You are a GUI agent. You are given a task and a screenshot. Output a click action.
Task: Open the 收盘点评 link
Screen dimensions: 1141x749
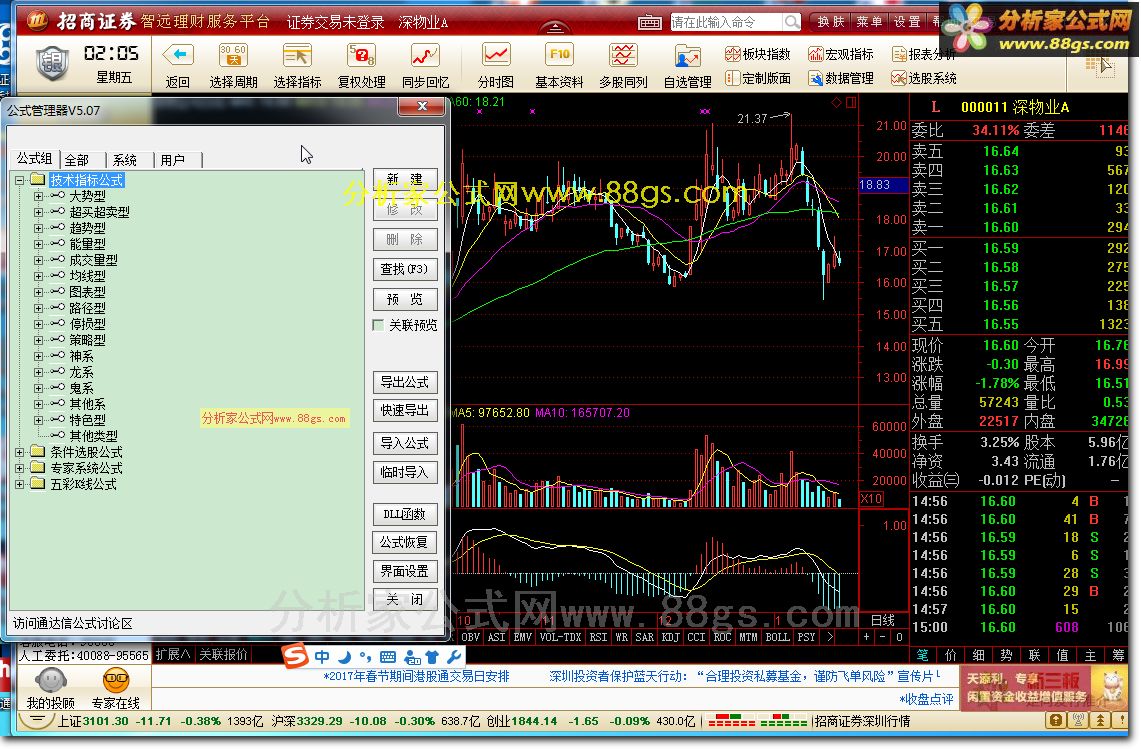point(926,699)
